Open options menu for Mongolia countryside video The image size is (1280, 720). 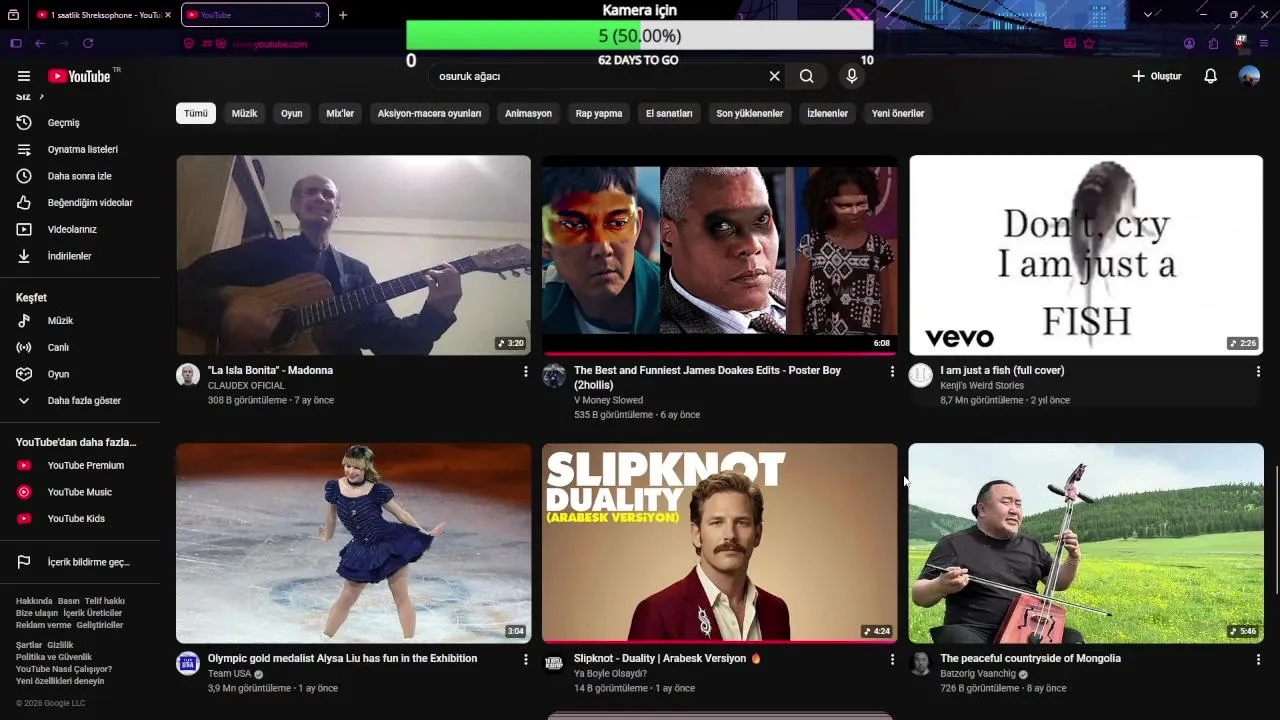click(1258, 659)
